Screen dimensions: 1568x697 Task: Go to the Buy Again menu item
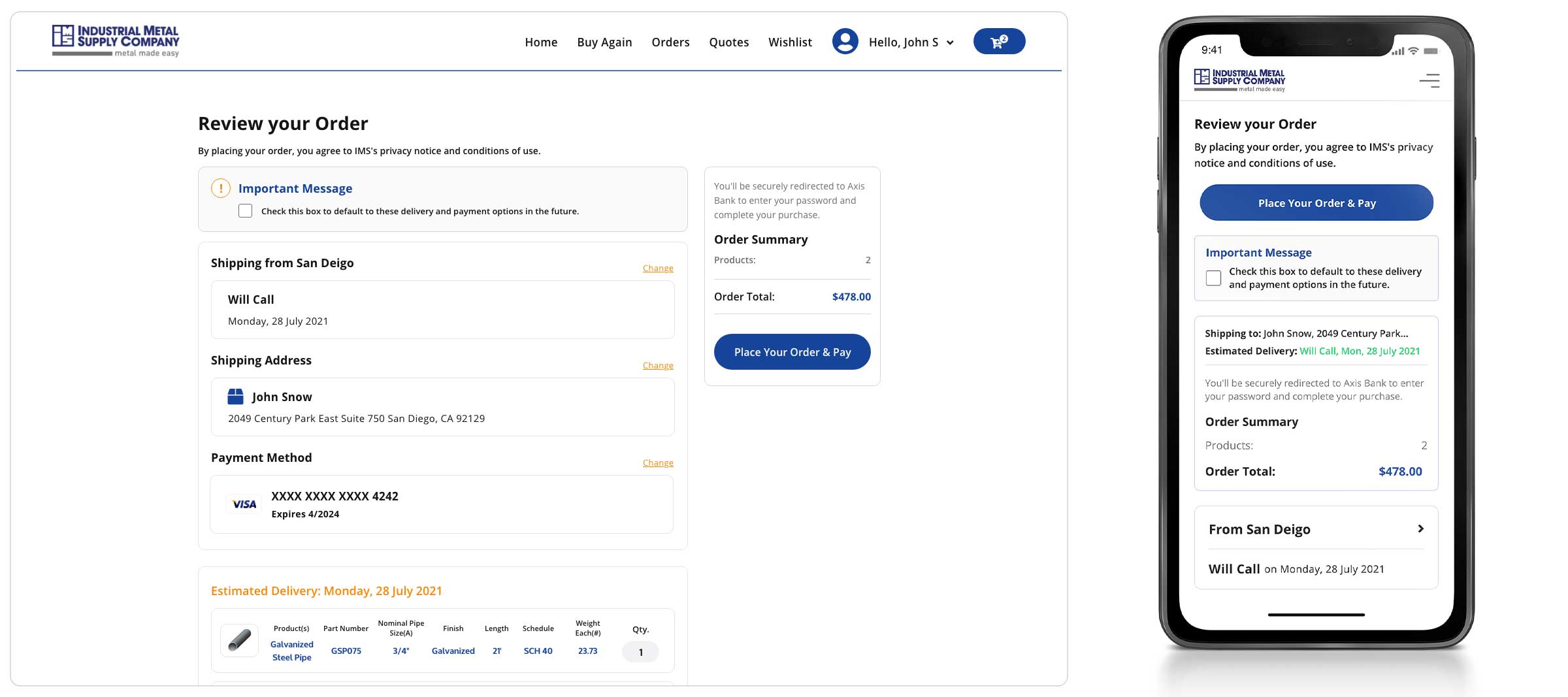tap(604, 42)
